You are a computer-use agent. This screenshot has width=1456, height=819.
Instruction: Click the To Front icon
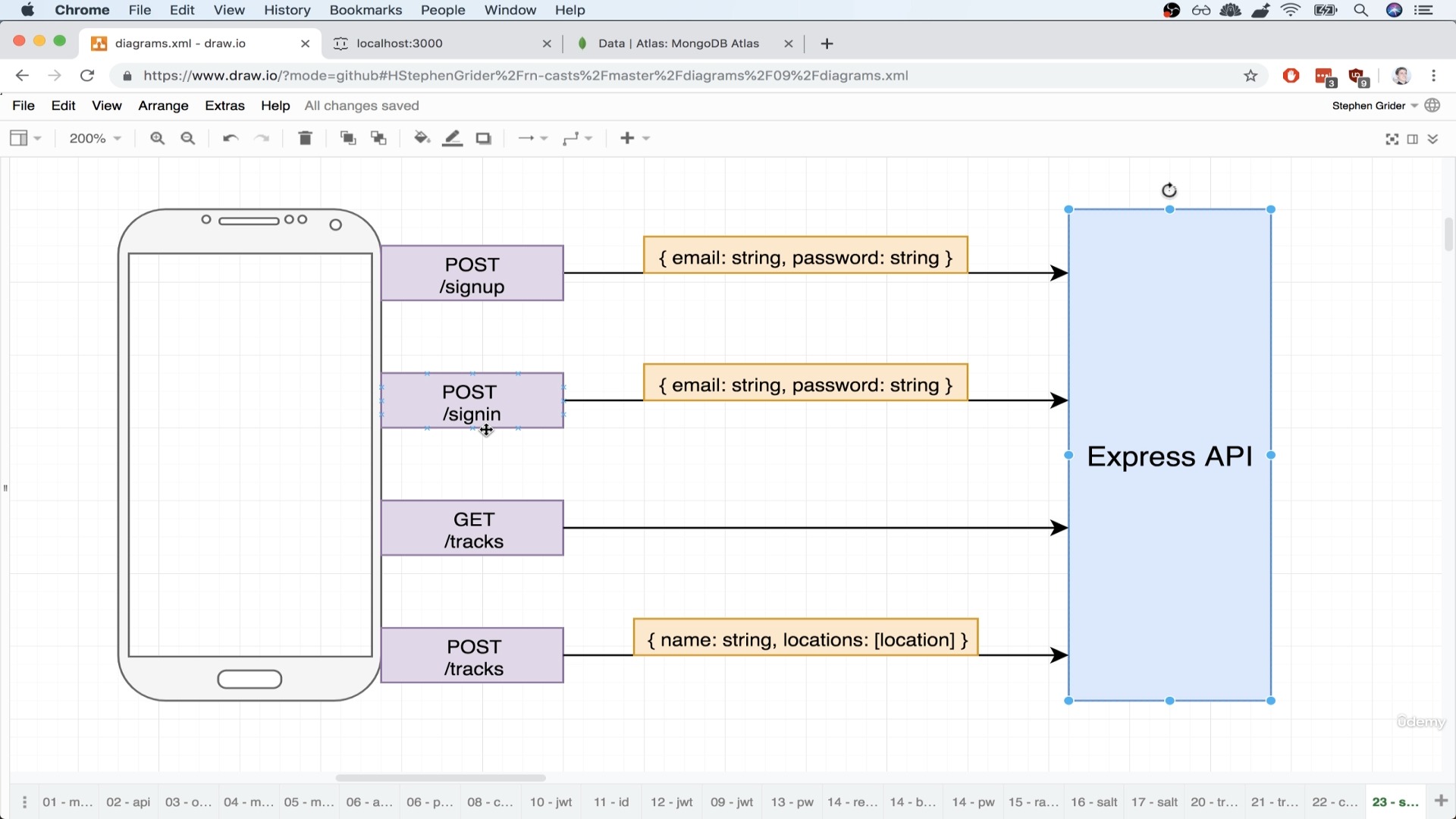(348, 138)
